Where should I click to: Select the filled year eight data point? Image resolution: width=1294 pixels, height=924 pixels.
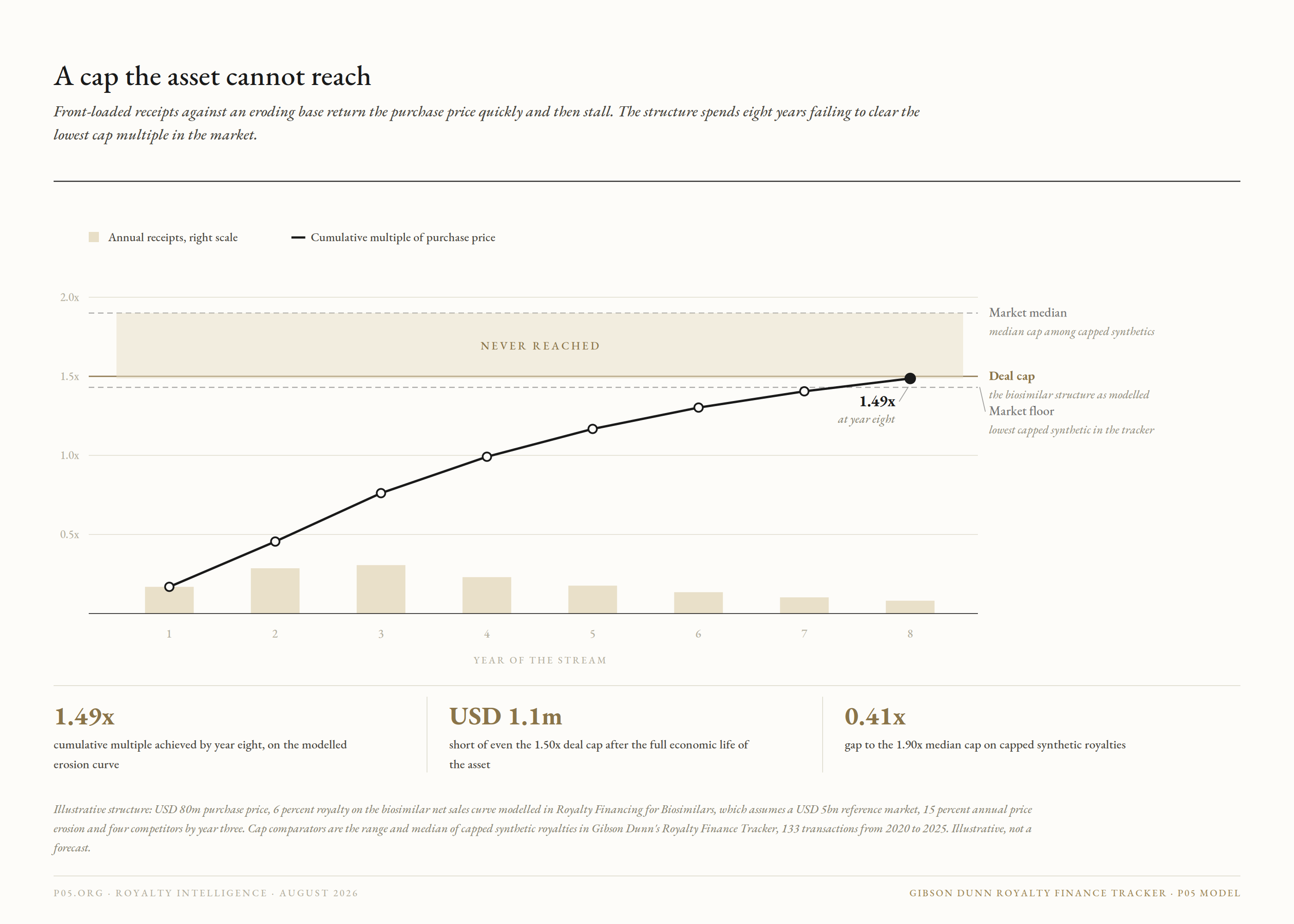pos(910,378)
